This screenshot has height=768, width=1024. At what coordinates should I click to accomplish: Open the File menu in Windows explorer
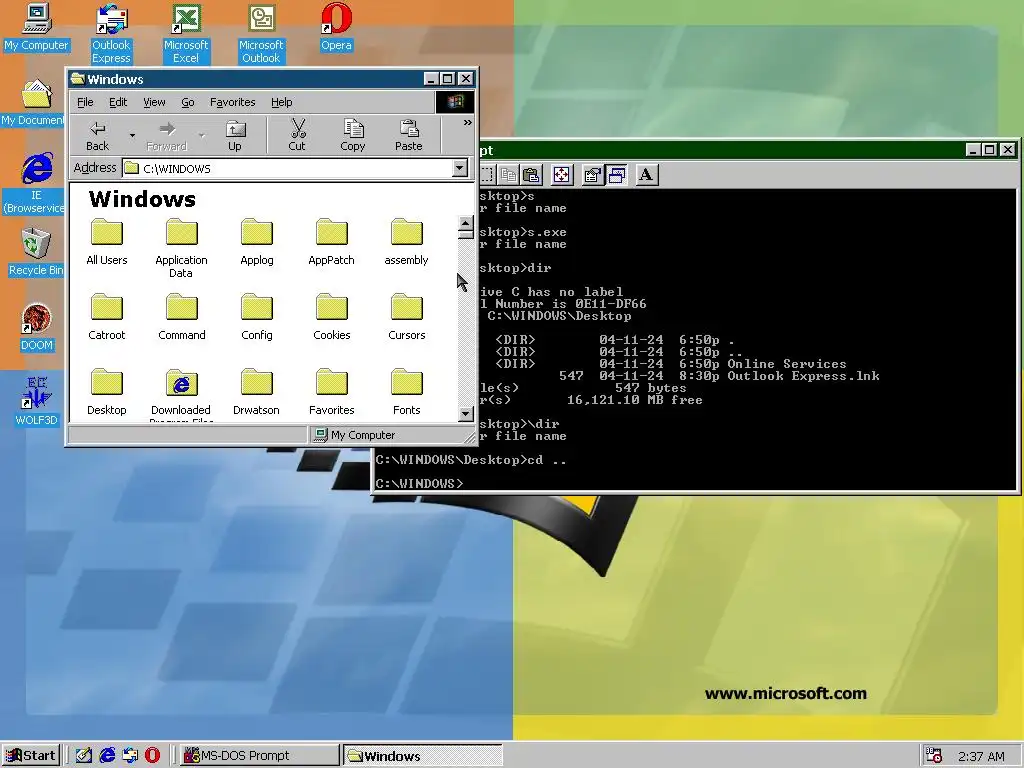(x=85, y=103)
